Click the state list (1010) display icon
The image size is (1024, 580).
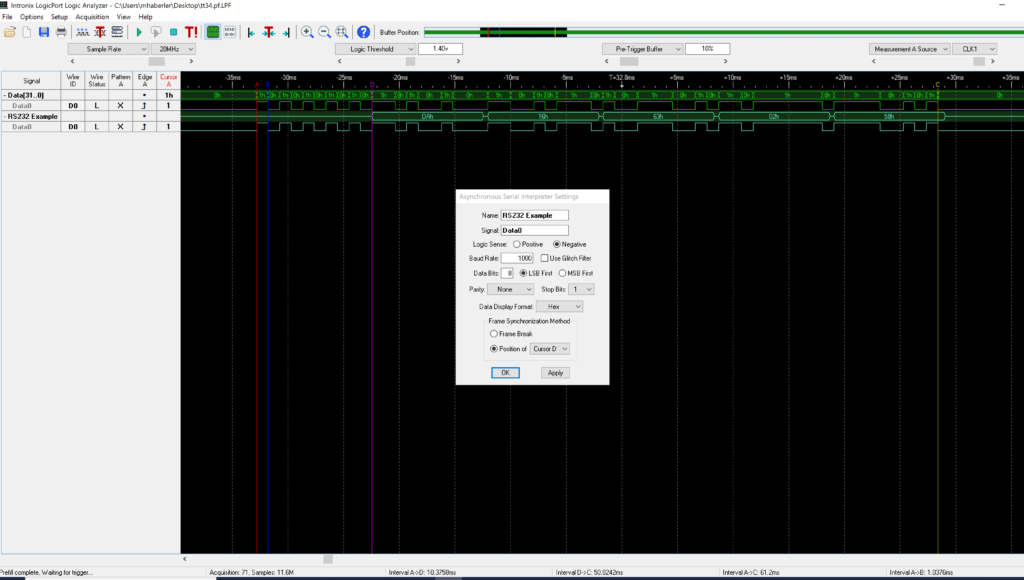(229, 31)
